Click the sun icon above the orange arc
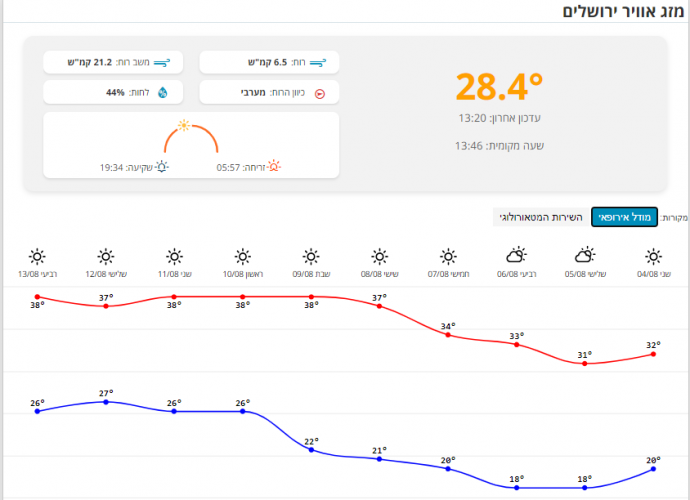Viewport: 690px width, 500px height. pos(183,125)
